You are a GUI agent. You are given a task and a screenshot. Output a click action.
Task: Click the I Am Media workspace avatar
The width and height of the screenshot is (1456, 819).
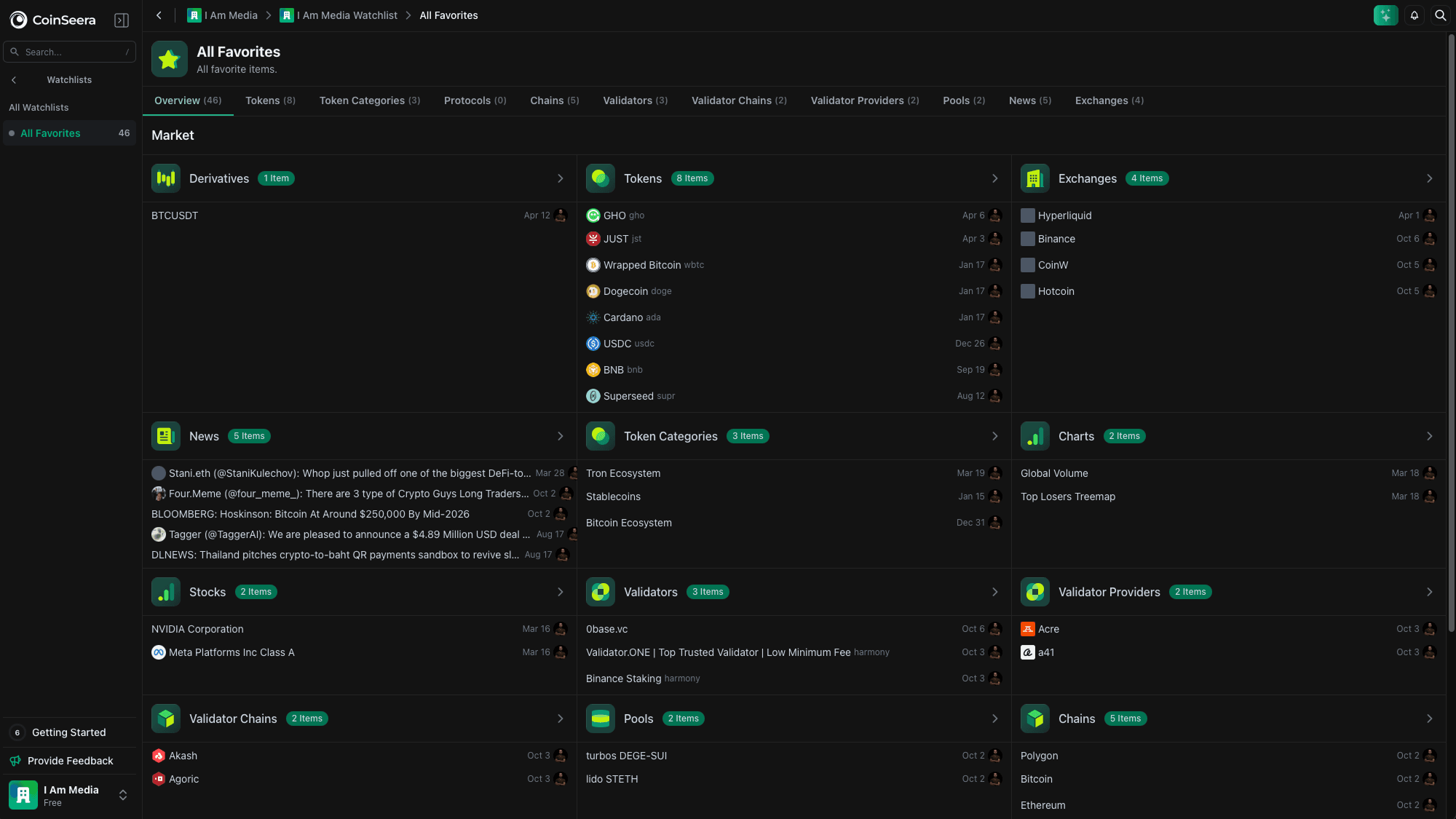(23, 795)
